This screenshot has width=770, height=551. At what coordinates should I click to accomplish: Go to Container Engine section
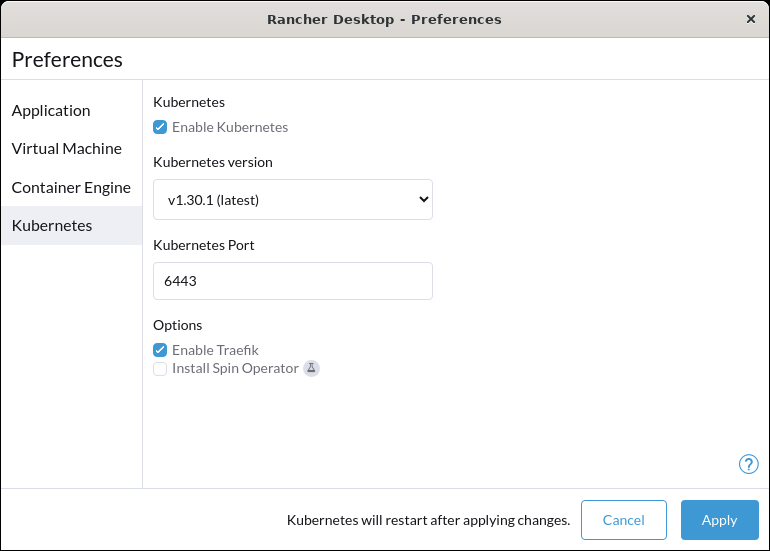coord(72,187)
